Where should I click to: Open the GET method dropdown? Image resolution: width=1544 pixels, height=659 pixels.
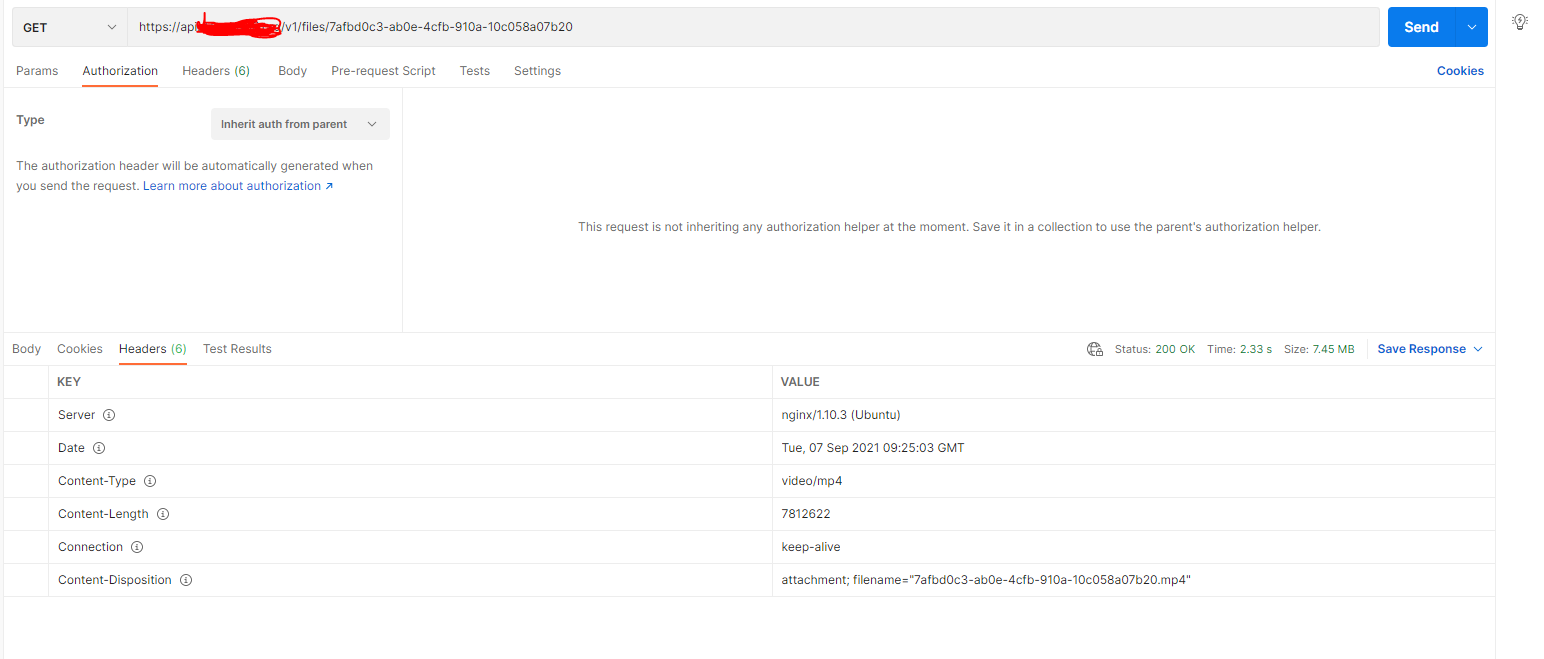[x=70, y=27]
